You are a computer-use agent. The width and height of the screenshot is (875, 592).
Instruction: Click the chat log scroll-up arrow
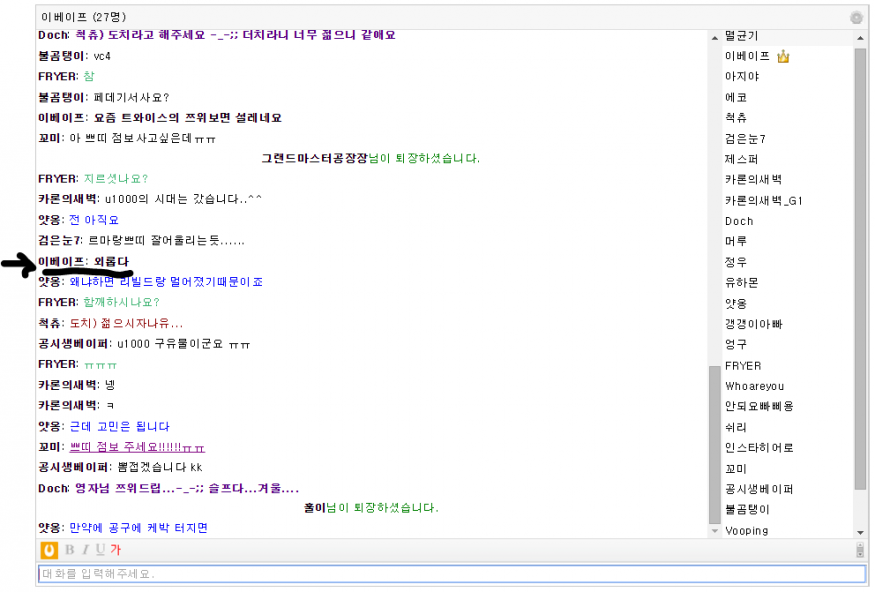(714, 37)
